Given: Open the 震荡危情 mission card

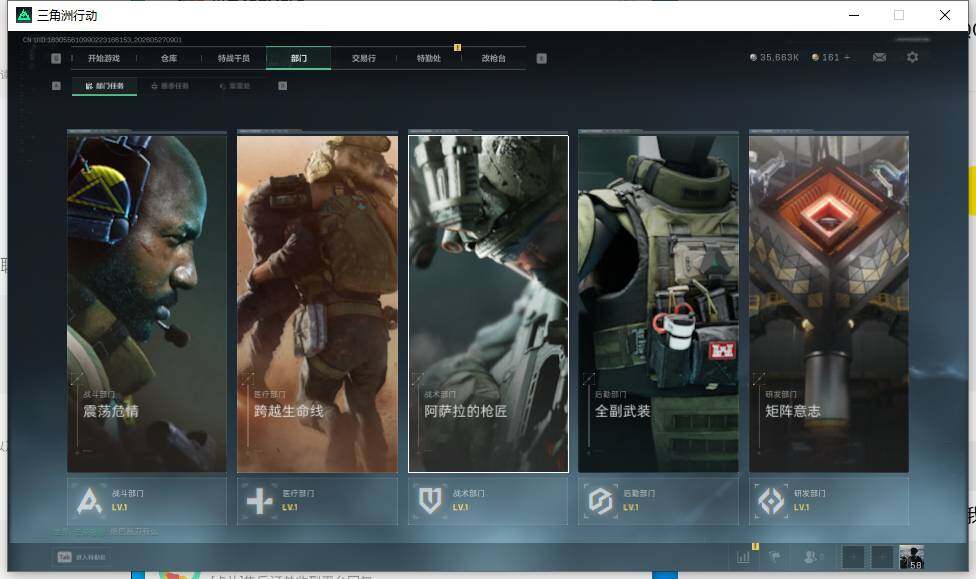Looking at the screenshot, I should [x=147, y=304].
